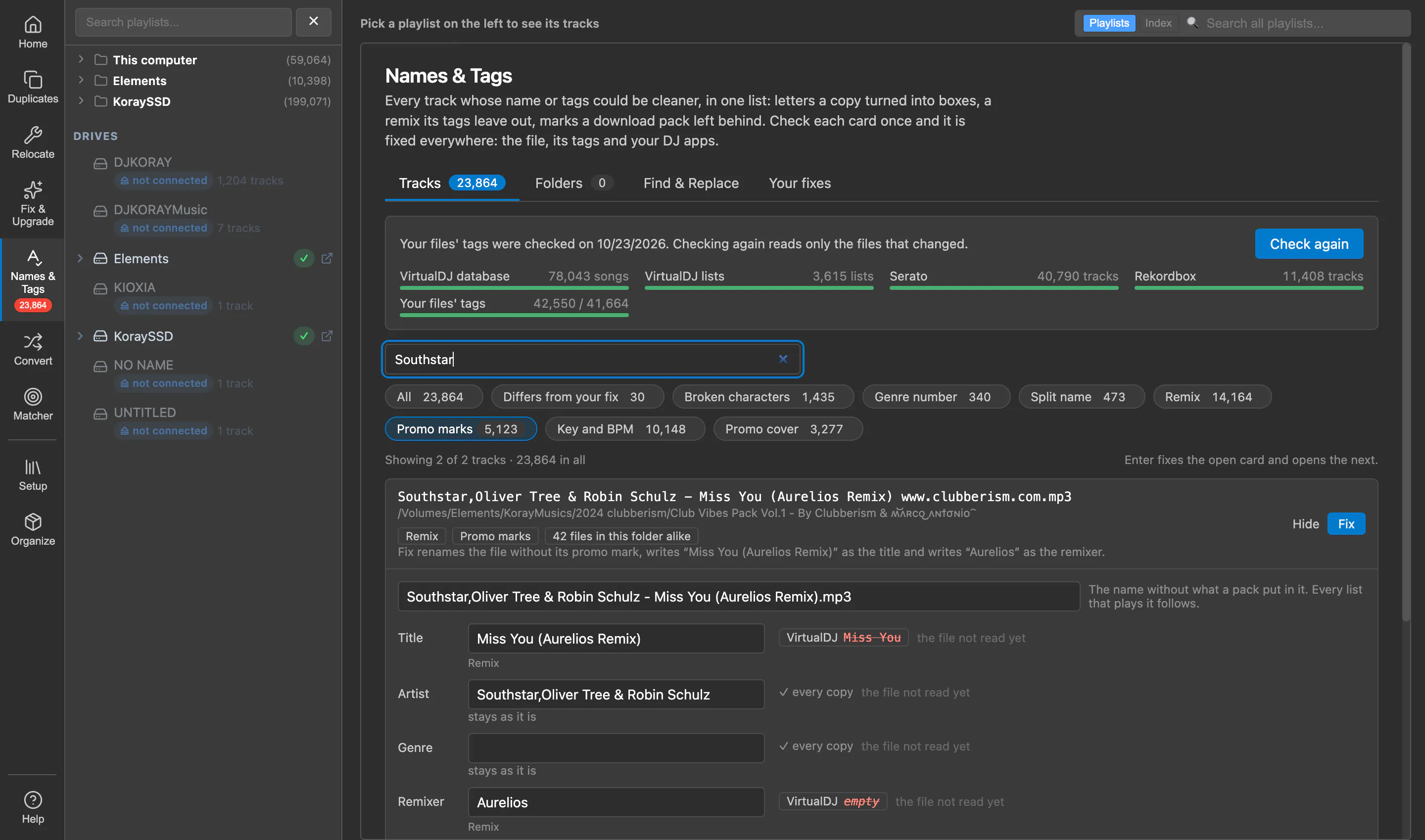The height and width of the screenshot is (840, 1425).
Task: Open the Tracks tab
Action: 452,183
